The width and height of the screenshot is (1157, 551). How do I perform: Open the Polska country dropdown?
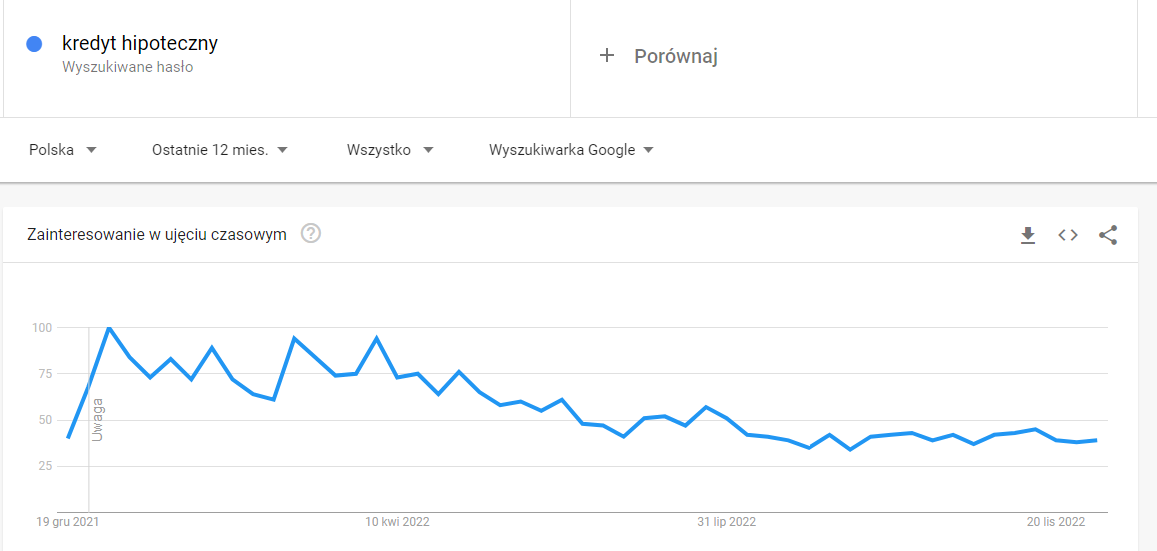pos(63,150)
